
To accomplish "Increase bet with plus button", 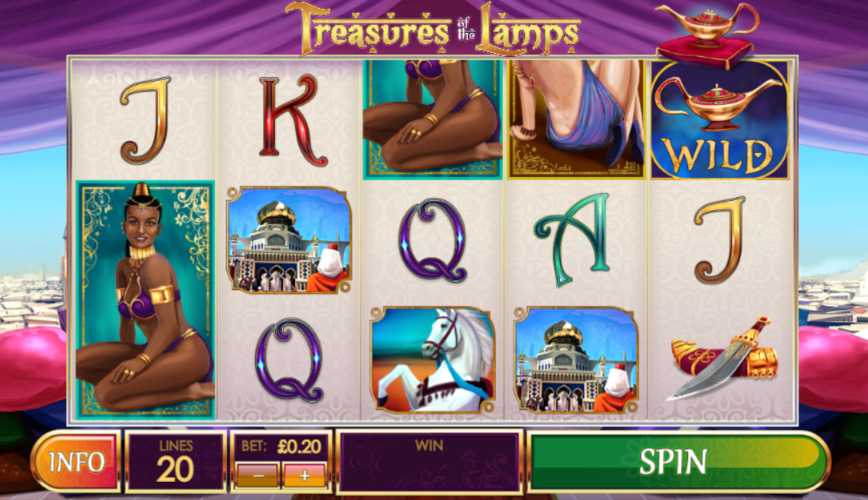I will click(304, 475).
